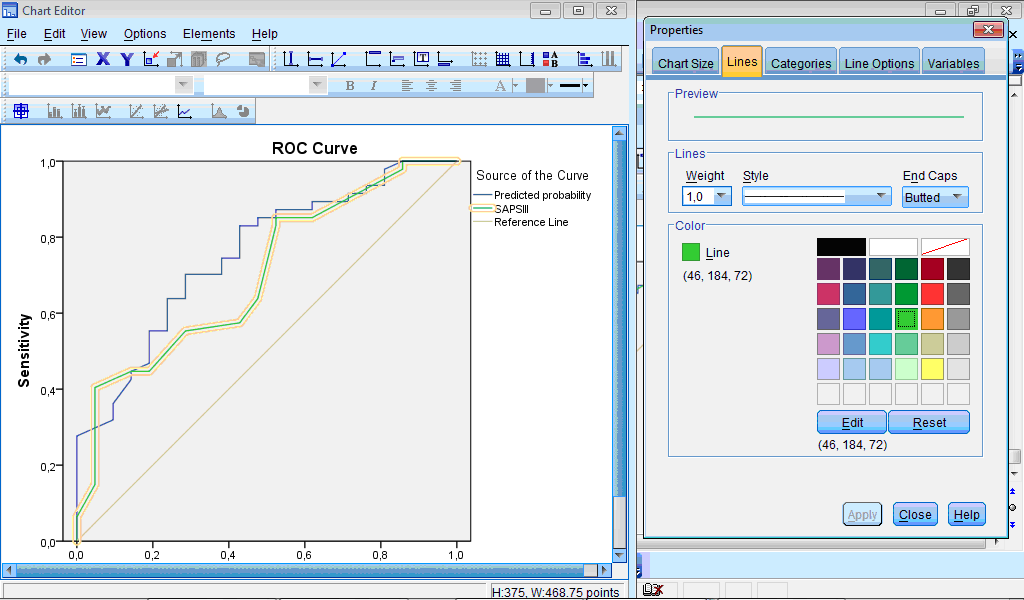Open the line Weight dropdown
Viewport: 1024px width, 600px height.
722,196
